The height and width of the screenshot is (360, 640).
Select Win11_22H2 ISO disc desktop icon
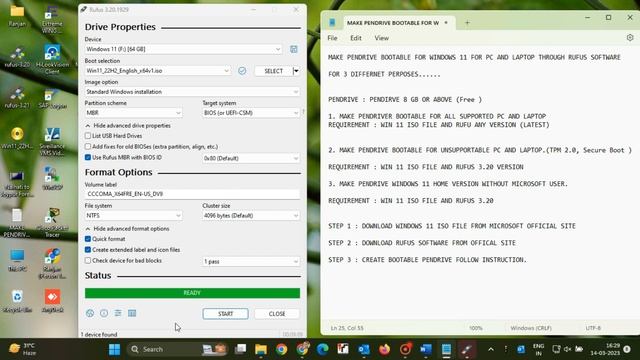click(17, 138)
